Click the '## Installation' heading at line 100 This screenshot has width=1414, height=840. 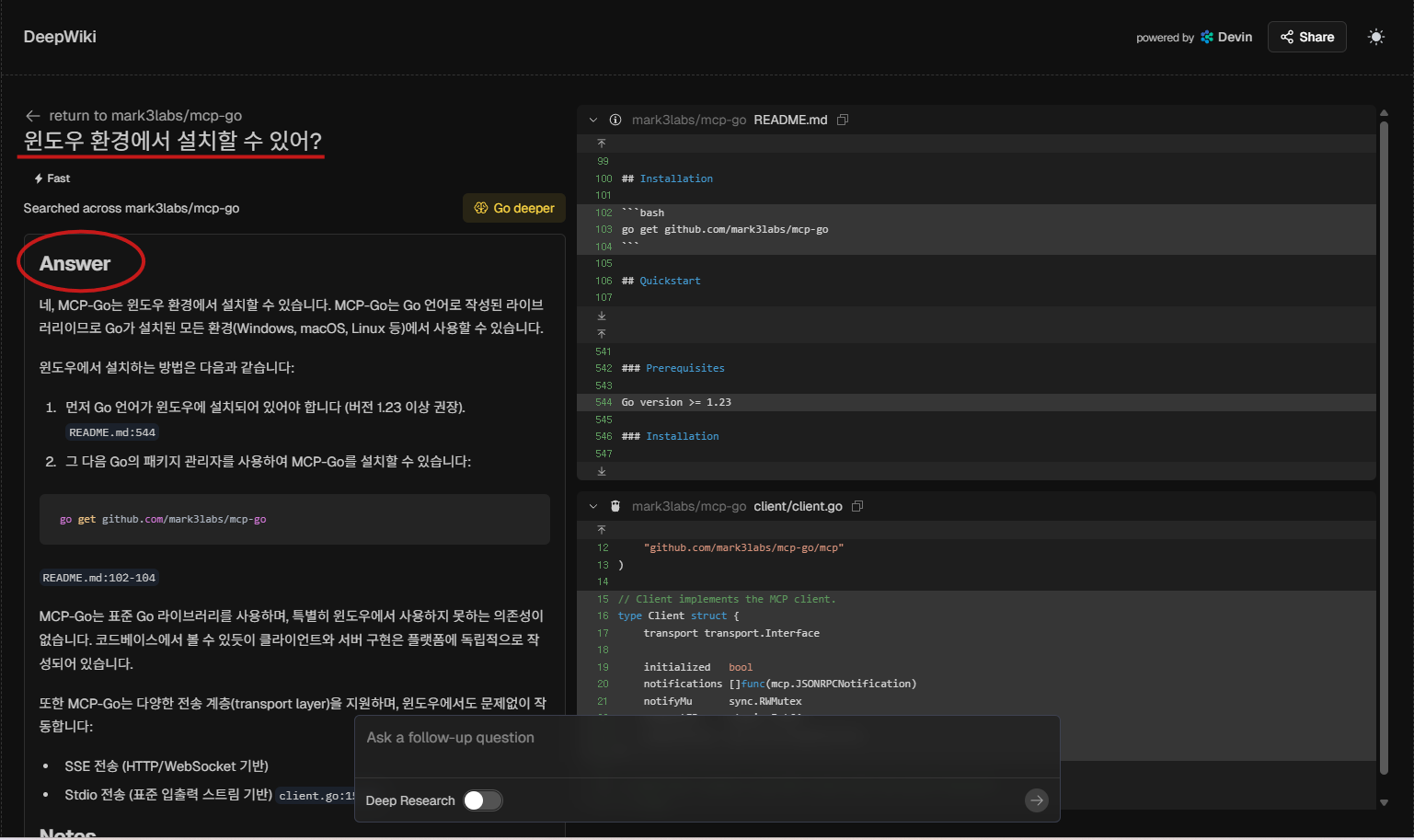click(x=667, y=178)
